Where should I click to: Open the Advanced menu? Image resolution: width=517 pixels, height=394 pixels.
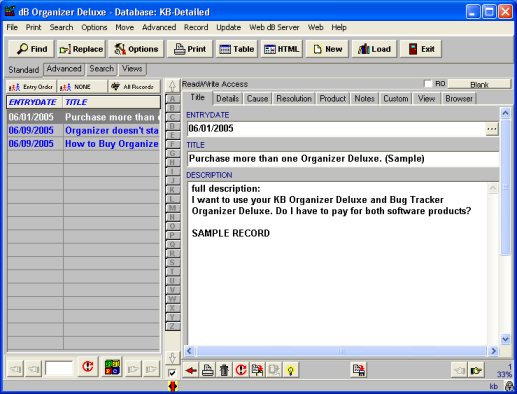tap(159, 27)
